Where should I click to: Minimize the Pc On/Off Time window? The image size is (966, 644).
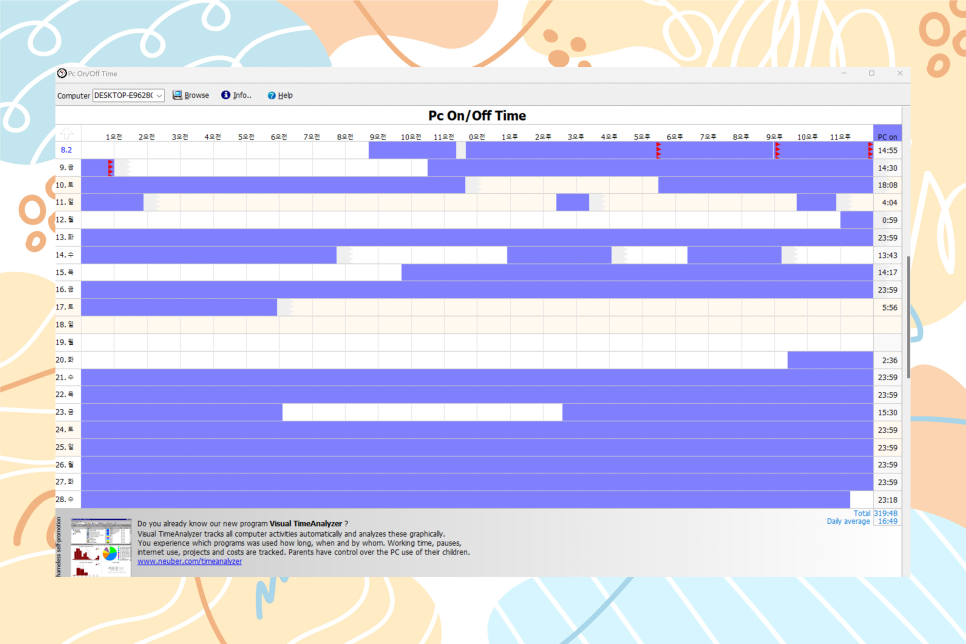click(843, 73)
